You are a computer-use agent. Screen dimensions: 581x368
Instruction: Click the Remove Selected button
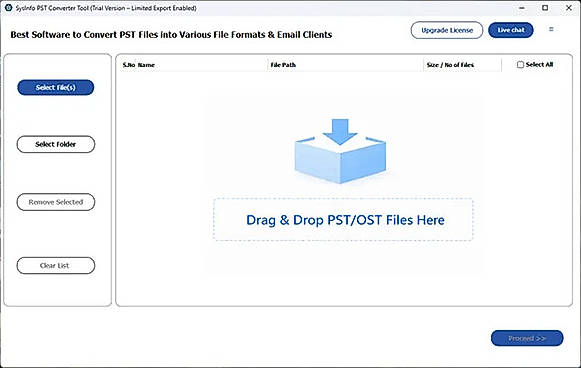[56, 202]
